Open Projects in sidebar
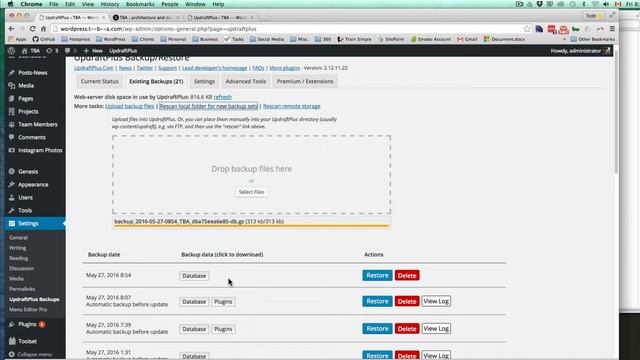The height and width of the screenshot is (360, 640). tap(28, 111)
